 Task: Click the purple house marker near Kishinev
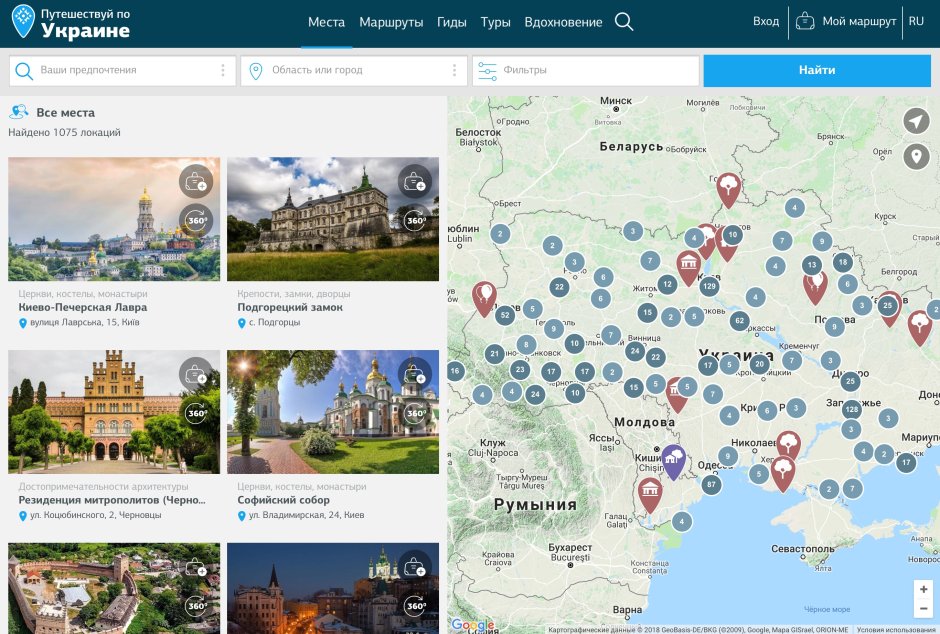point(673,461)
